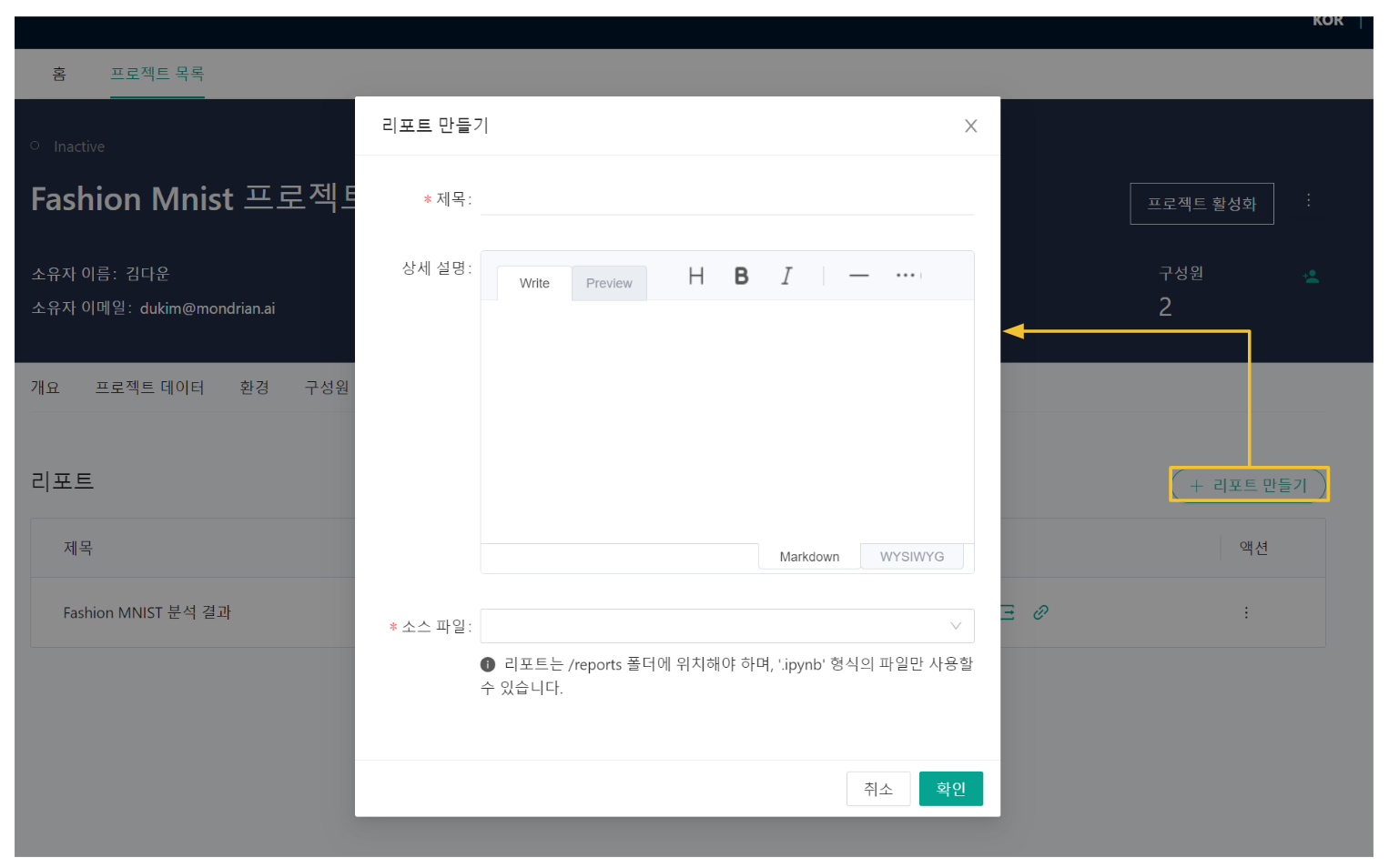The image size is (1389, 868).
Task: Switch to the Preview tab
Action: point(608,284)
